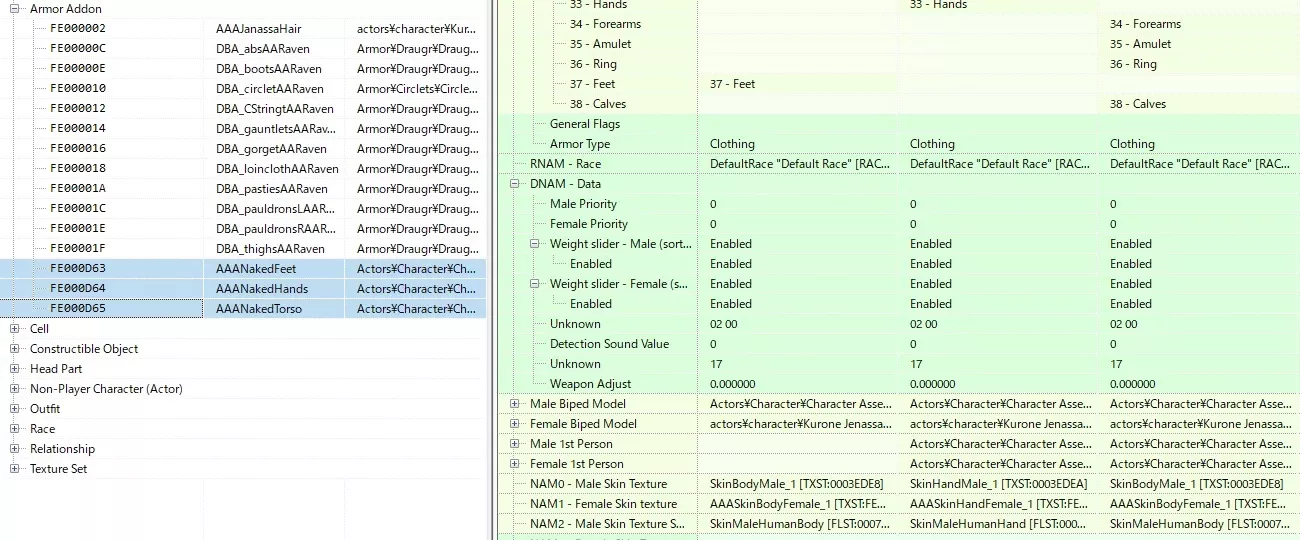Click the AAANakedHands editor ID cell
The width and height of the screenshot is (1300, 540).
[x=262, y=288]
